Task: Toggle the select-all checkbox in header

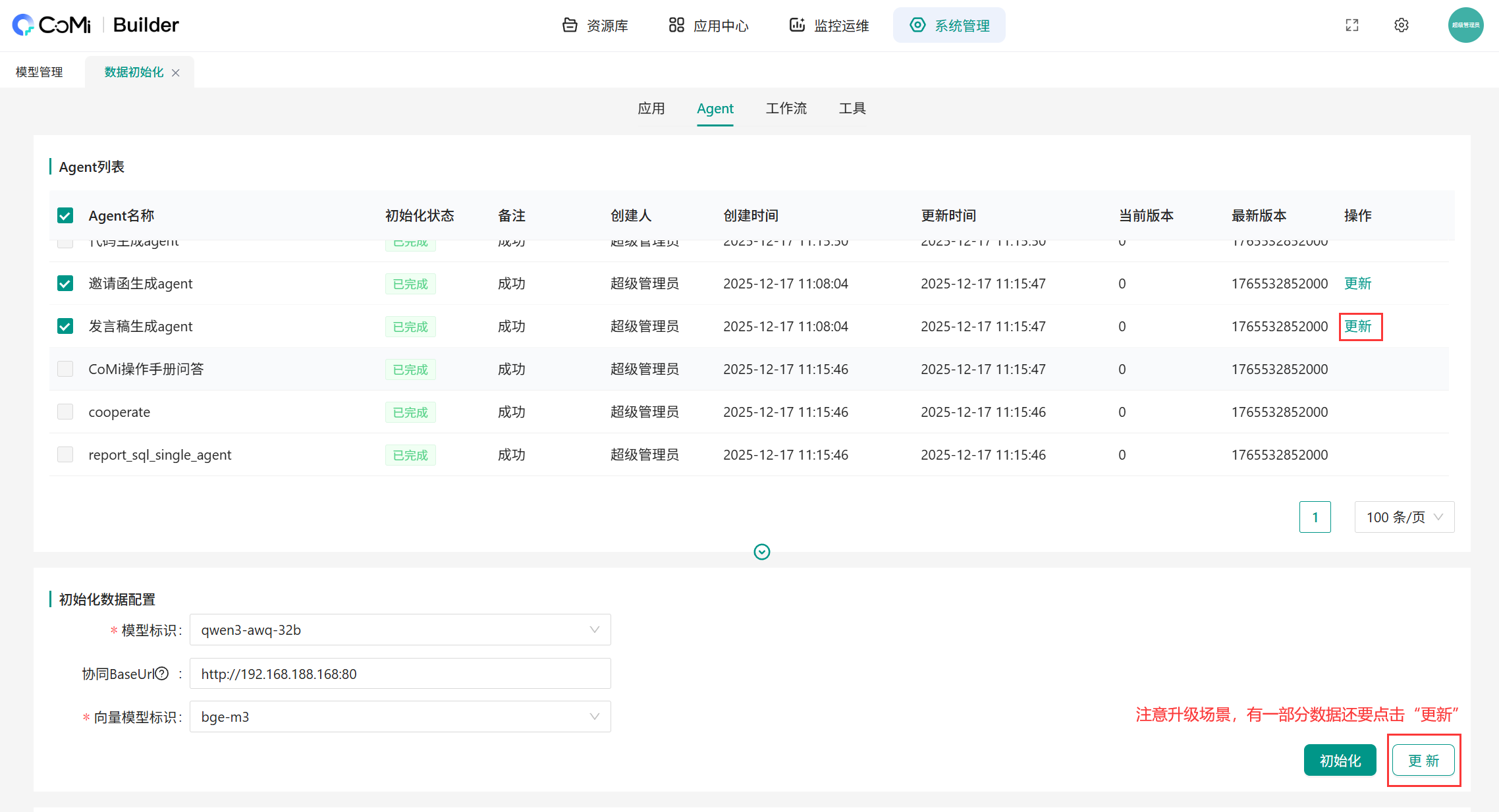Action: pos(65,215)
